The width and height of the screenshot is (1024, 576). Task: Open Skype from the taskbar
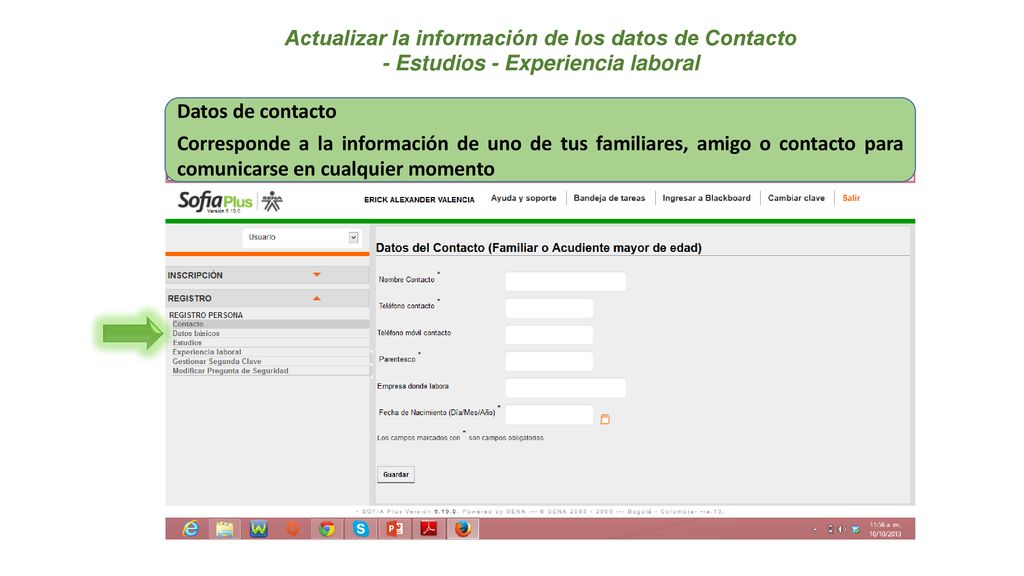(360, 529)
